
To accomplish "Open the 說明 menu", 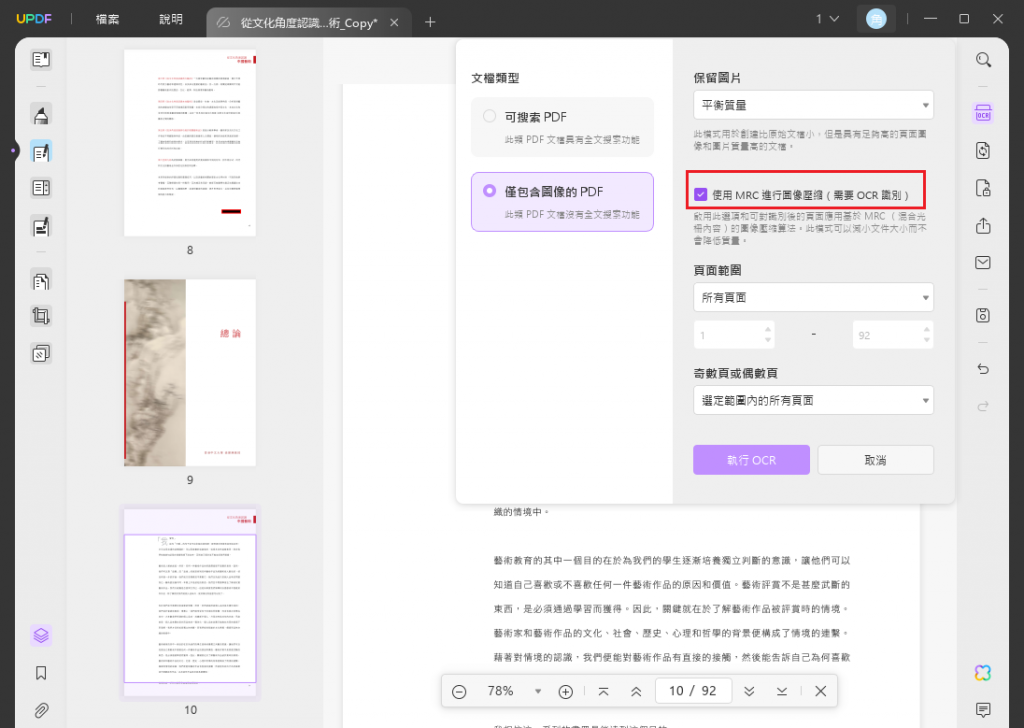I will click(171, 19).
